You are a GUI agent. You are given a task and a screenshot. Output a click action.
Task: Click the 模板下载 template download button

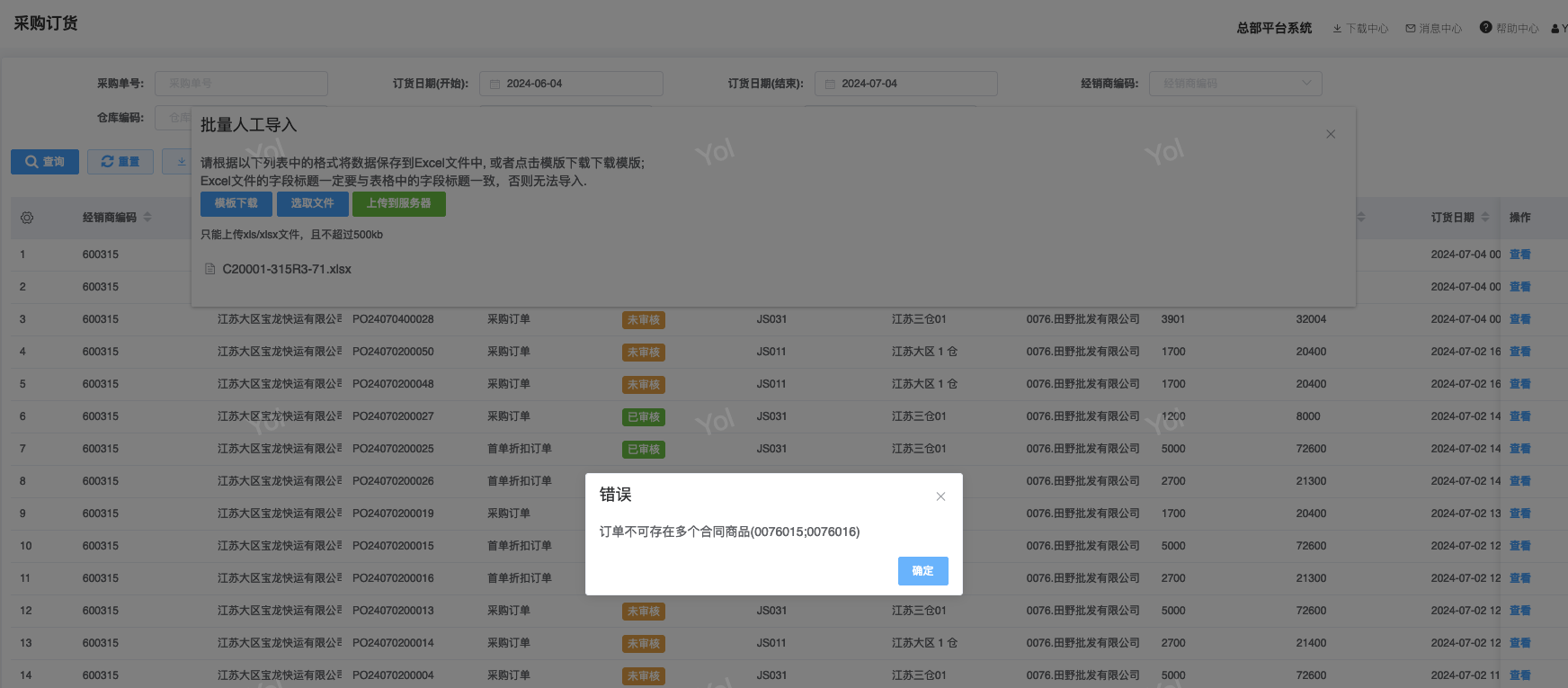coord(236,203)
